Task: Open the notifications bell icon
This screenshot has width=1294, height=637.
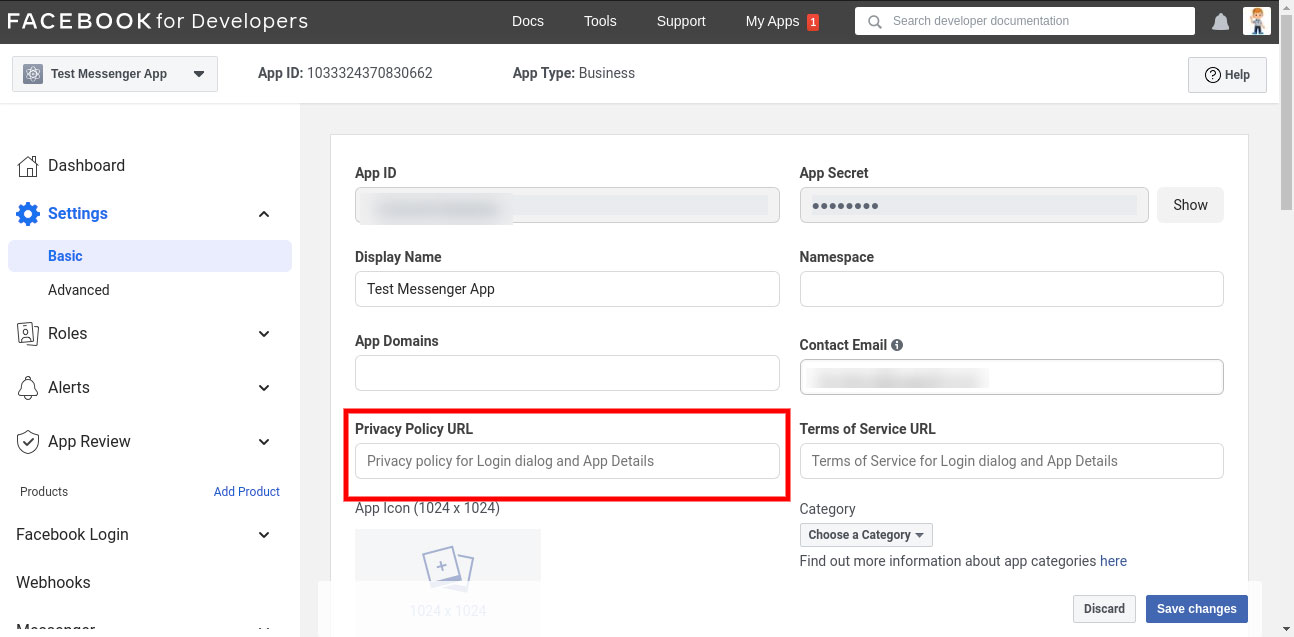Action: [1220, 22]
